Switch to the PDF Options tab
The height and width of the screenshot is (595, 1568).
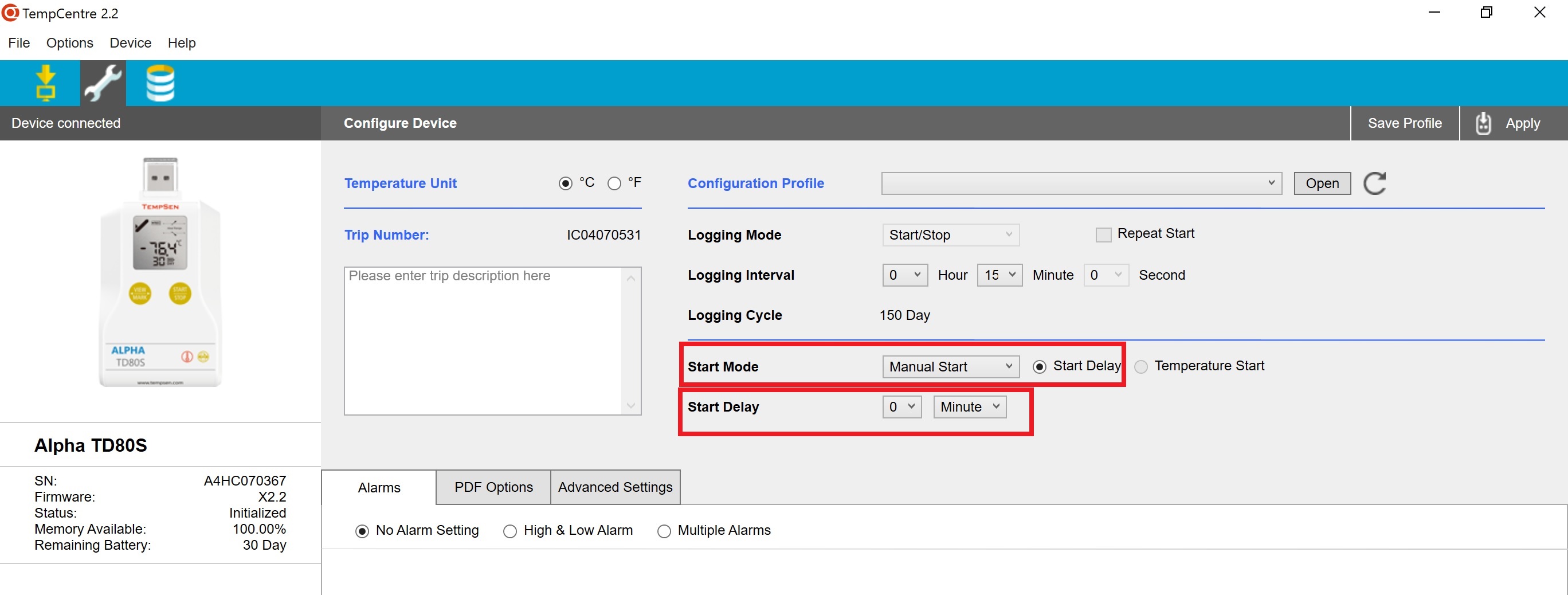493,487
